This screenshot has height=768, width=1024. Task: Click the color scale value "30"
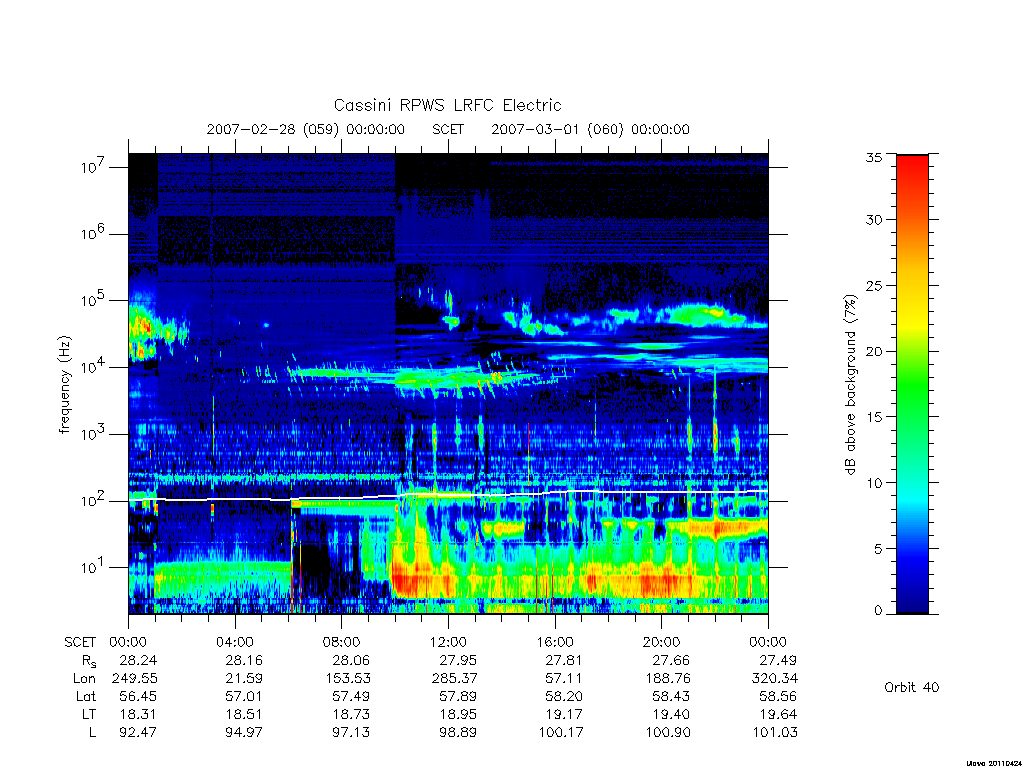873,219
